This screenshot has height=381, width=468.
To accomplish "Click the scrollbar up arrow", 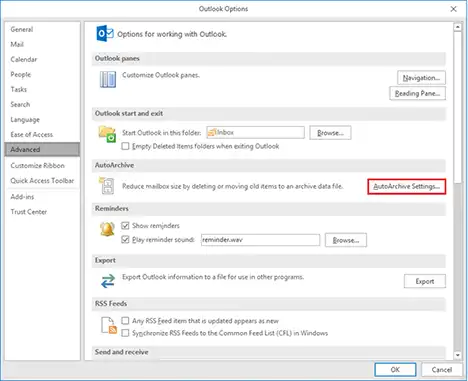I will (457, 27).
